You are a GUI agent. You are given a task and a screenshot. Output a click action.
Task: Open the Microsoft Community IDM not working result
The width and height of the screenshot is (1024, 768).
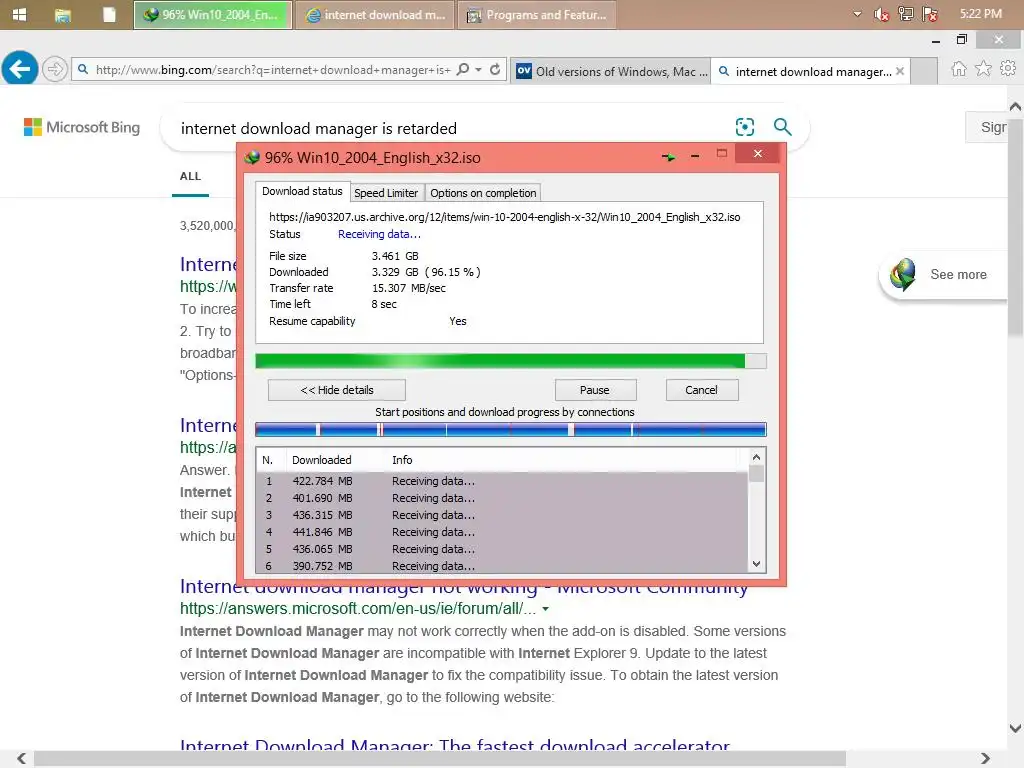(464, 586)
